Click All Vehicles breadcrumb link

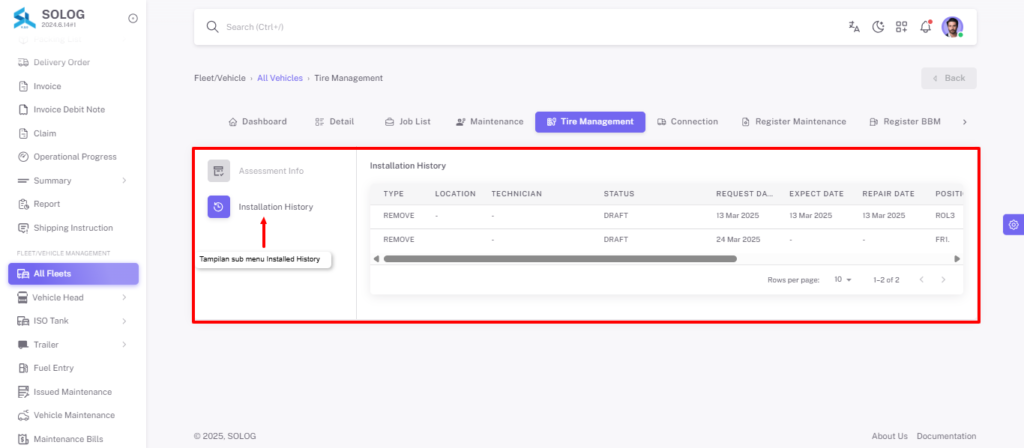[280, 78]
